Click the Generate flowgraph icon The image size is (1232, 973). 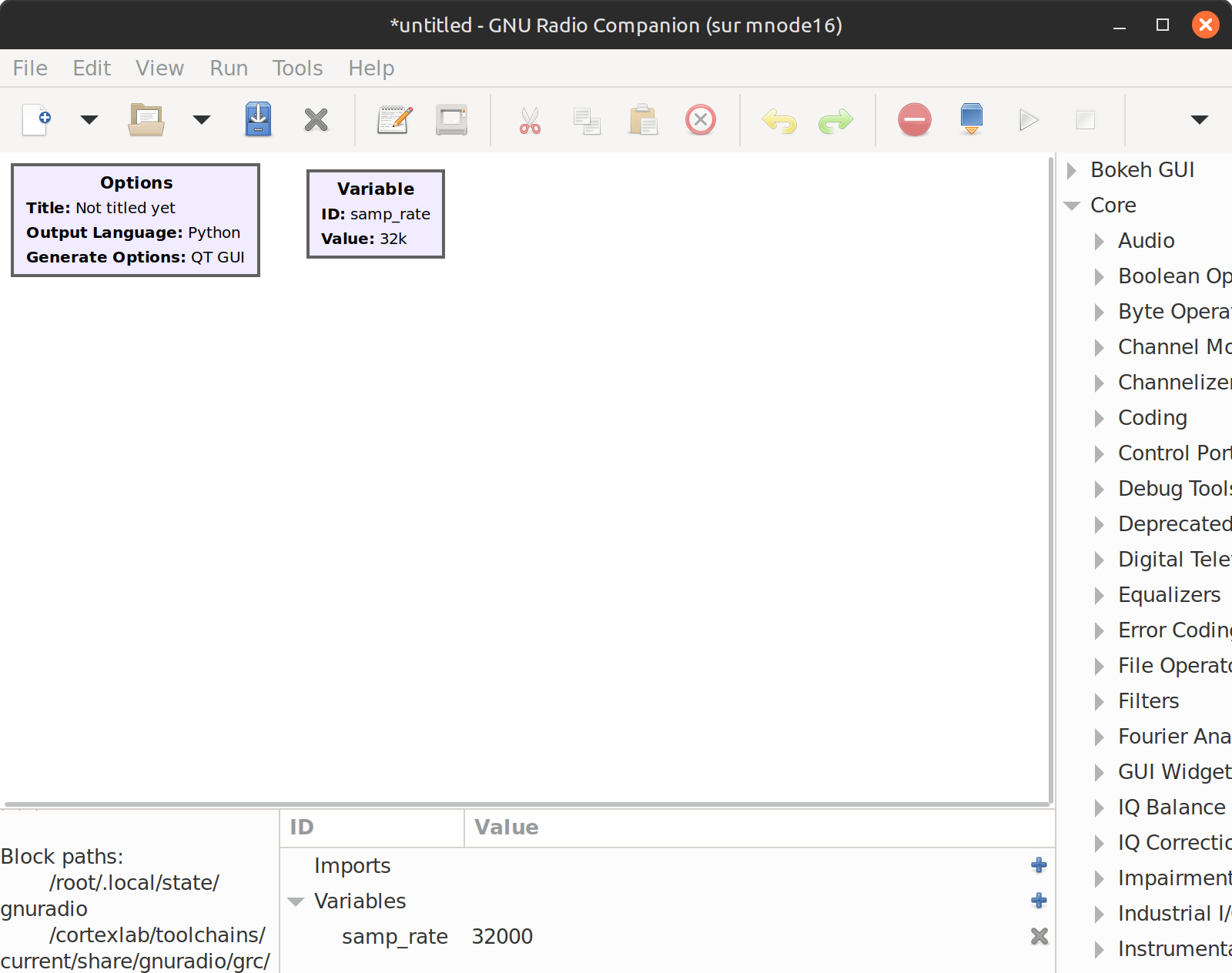971,119
